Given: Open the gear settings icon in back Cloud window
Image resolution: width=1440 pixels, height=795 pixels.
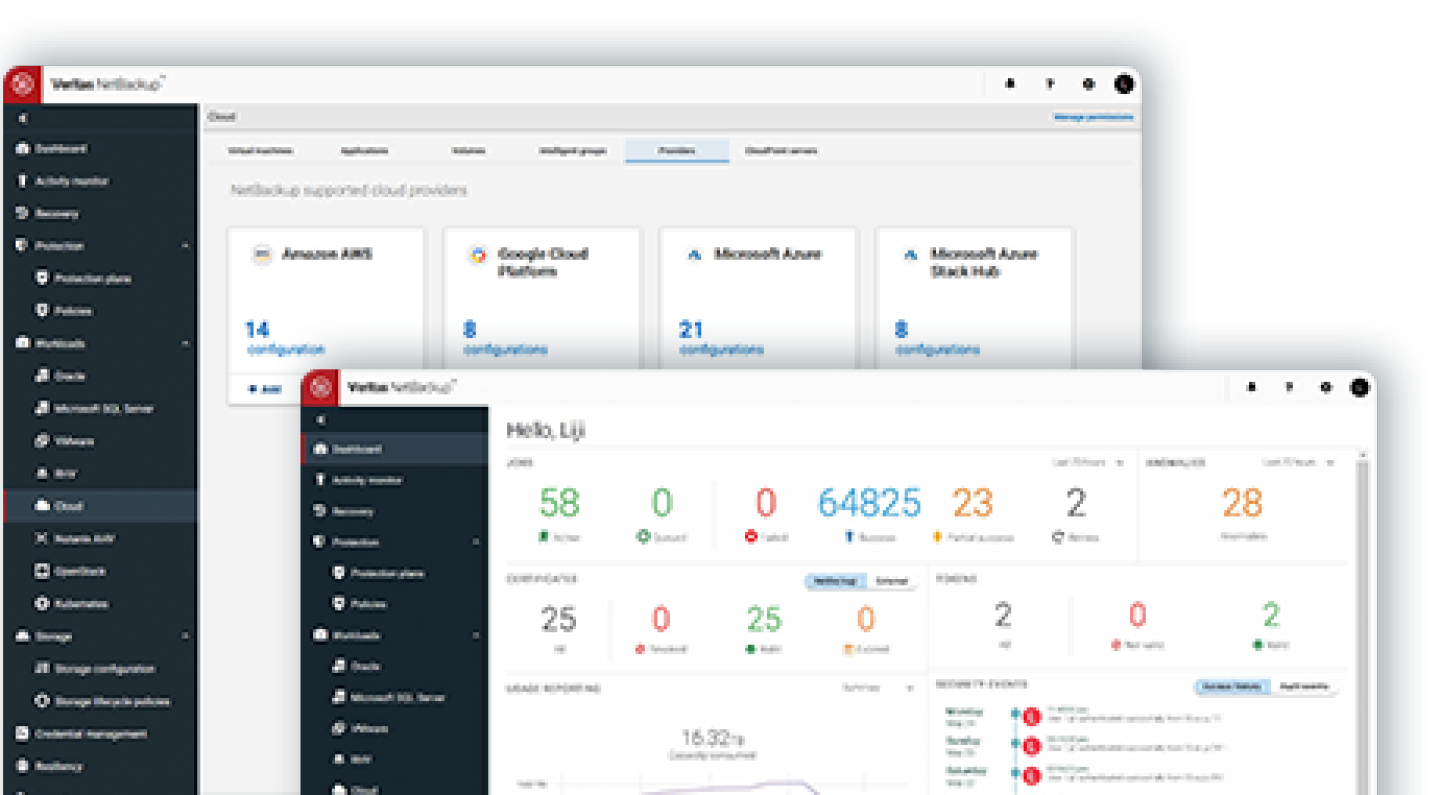Looking at the screenshot, I should 1089,85.
